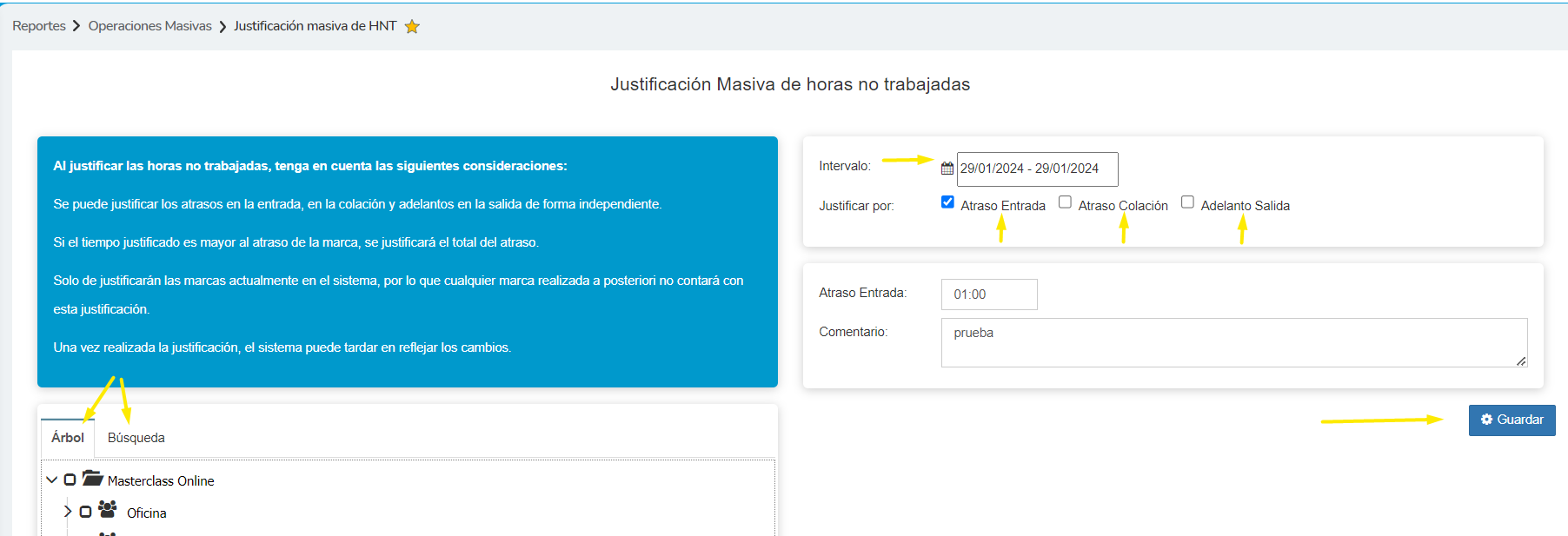Viewport: 1568px width, 536px height.
Task: Tick the Adelanto Salida checkbox
Action: 1187,202
